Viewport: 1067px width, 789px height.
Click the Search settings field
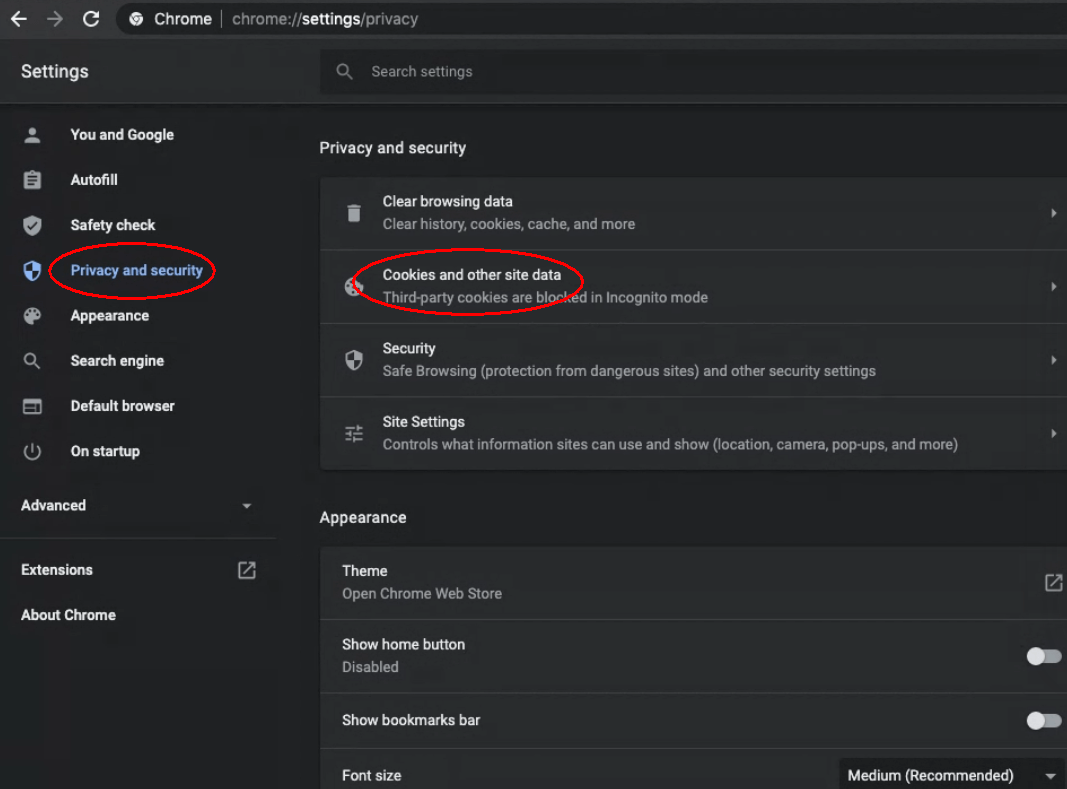(x=600, y=72)
